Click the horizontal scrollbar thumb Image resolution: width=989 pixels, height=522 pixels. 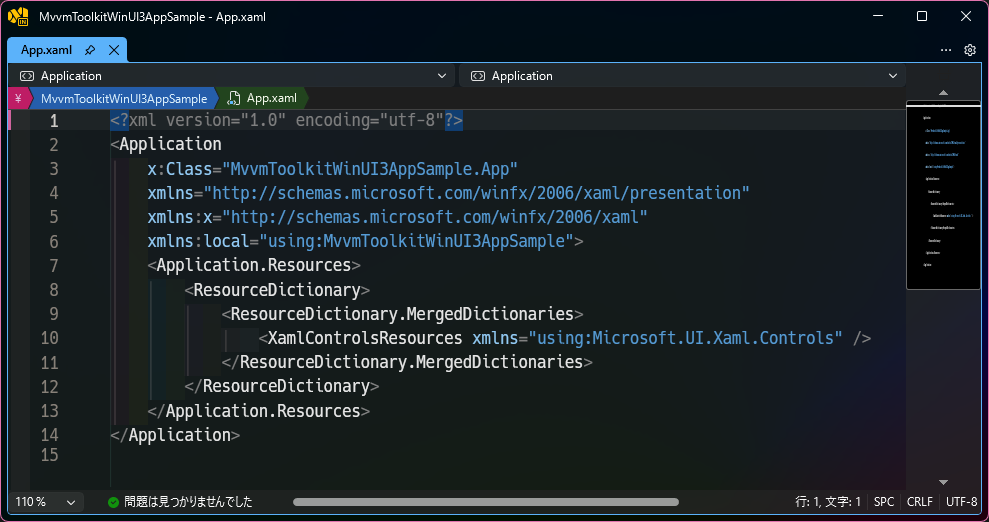486,502
